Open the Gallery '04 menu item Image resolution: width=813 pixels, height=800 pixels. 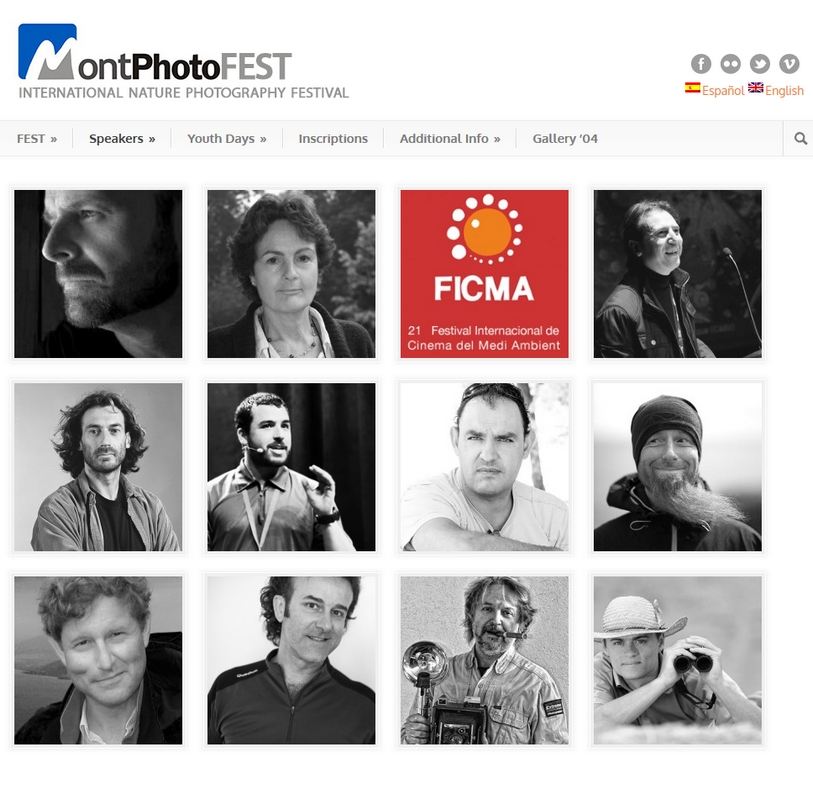565,138
